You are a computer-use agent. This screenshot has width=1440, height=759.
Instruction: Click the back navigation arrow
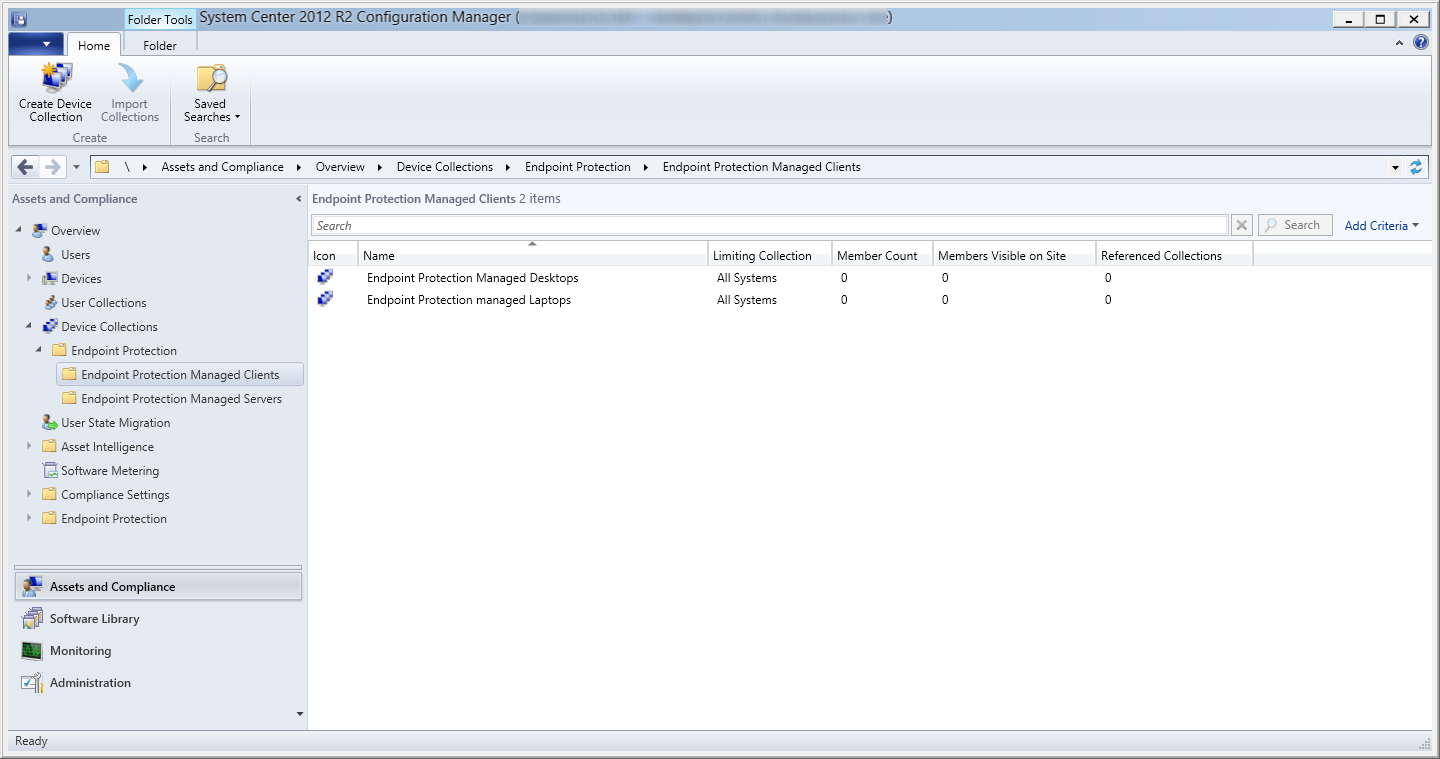pos(26,167)
